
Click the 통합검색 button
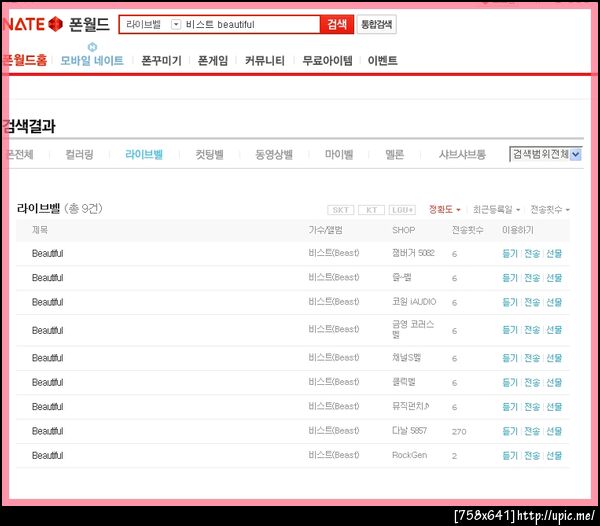(377, 25)
